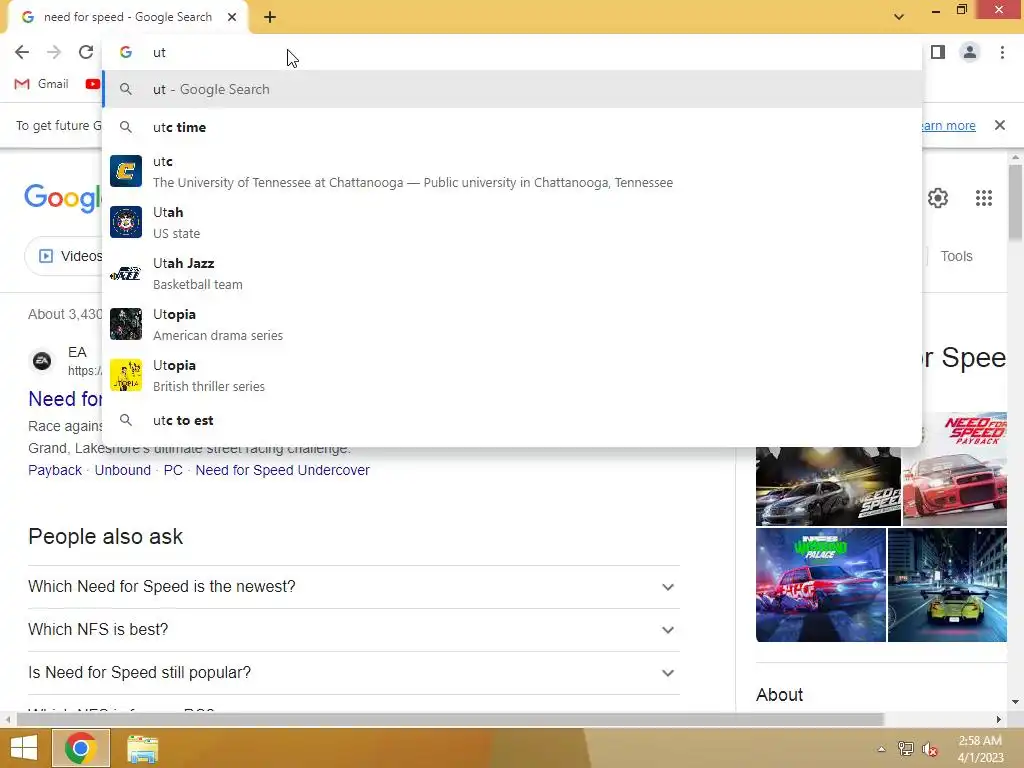Click the UTC university logo icon
This screenshot has width=1024, height=768.
(126, 172)
